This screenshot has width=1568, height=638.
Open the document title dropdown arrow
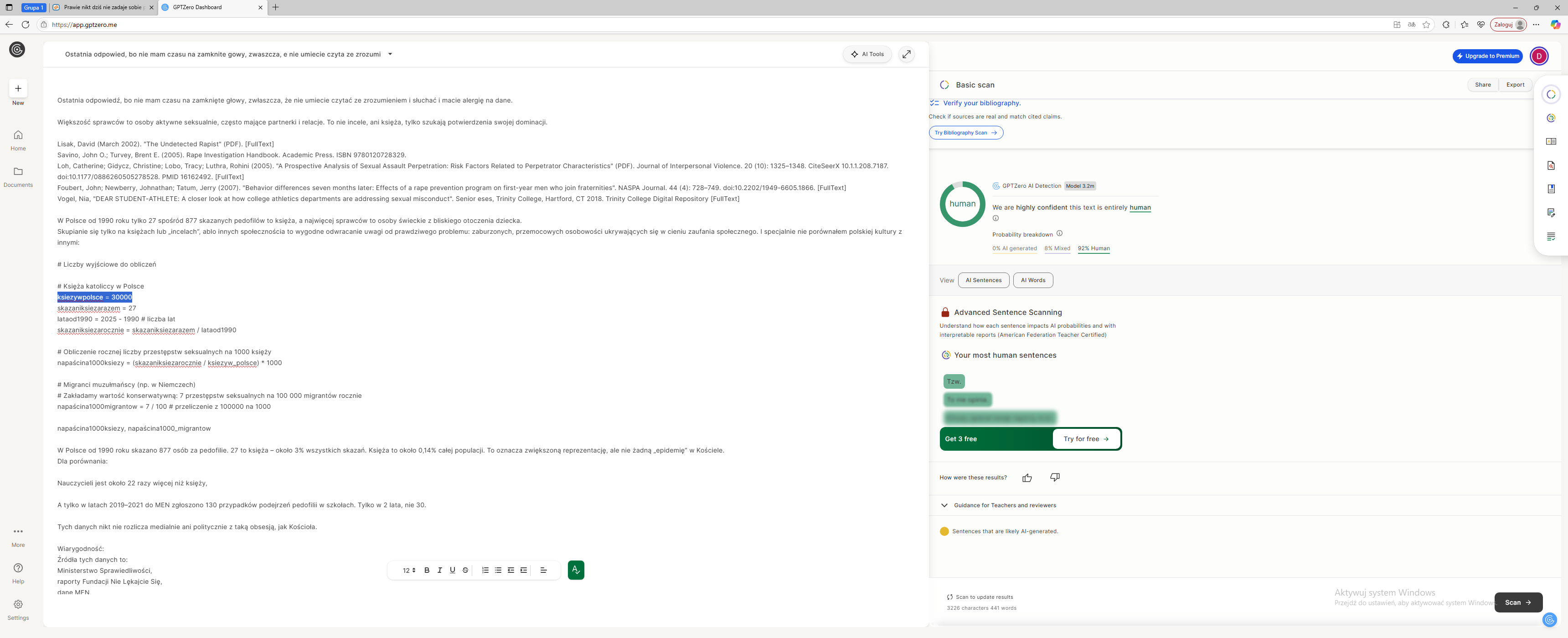[390, 54]
